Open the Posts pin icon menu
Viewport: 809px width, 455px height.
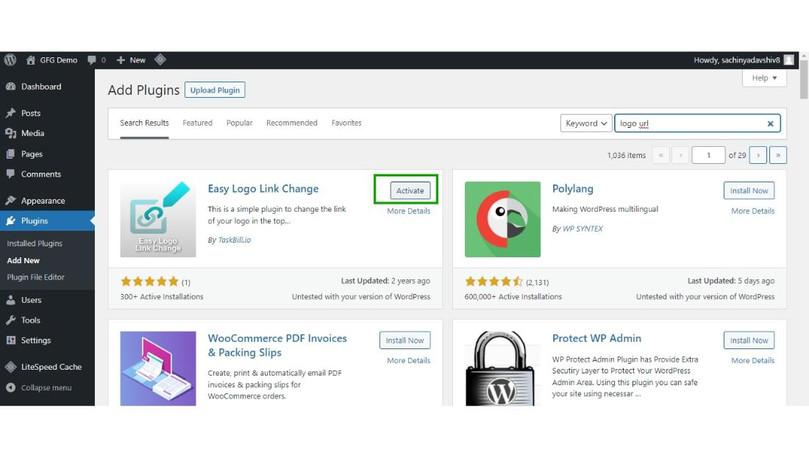point(10,114)
